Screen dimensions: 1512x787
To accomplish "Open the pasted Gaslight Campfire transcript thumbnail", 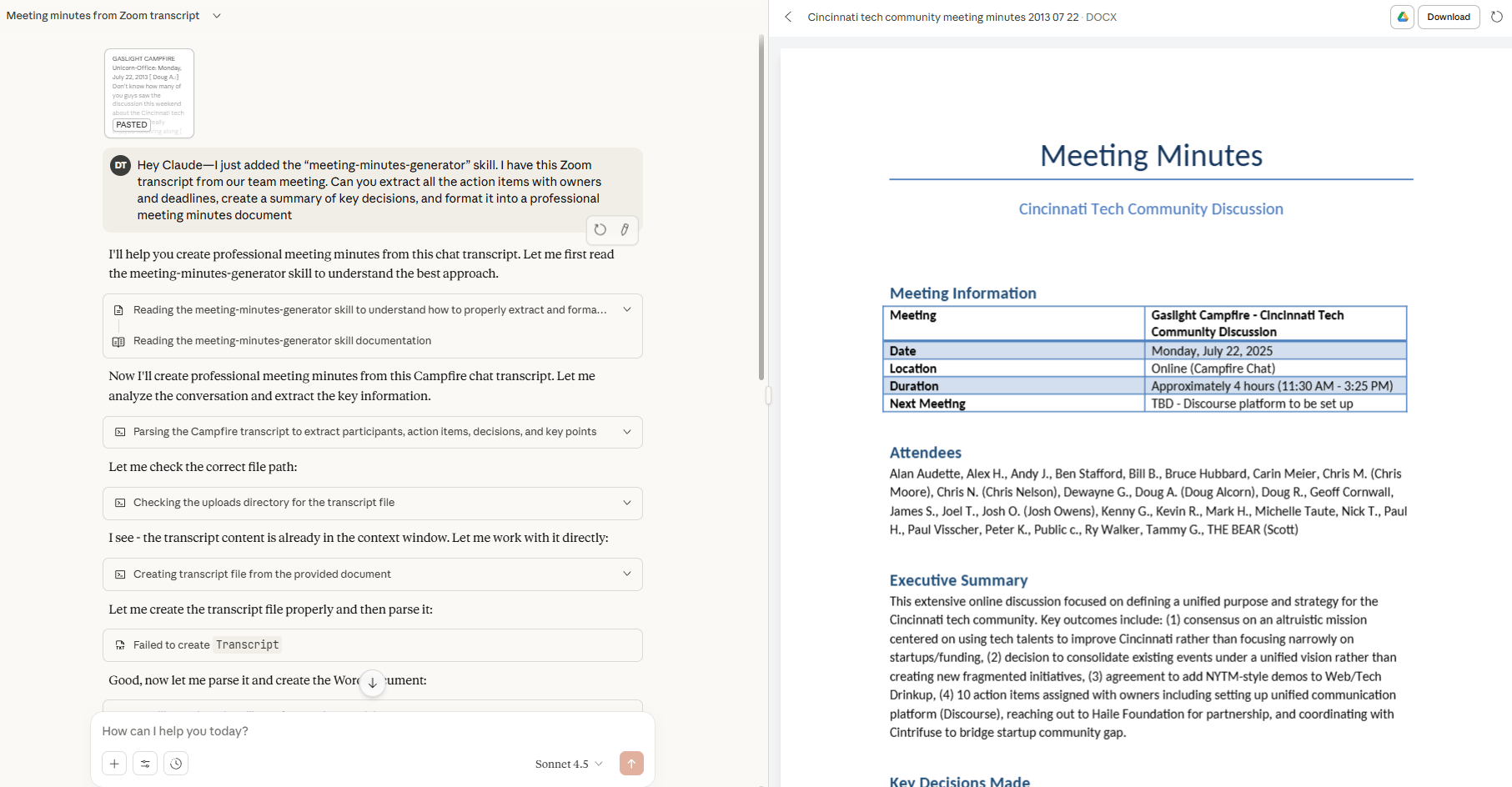I will pos(149,93).
